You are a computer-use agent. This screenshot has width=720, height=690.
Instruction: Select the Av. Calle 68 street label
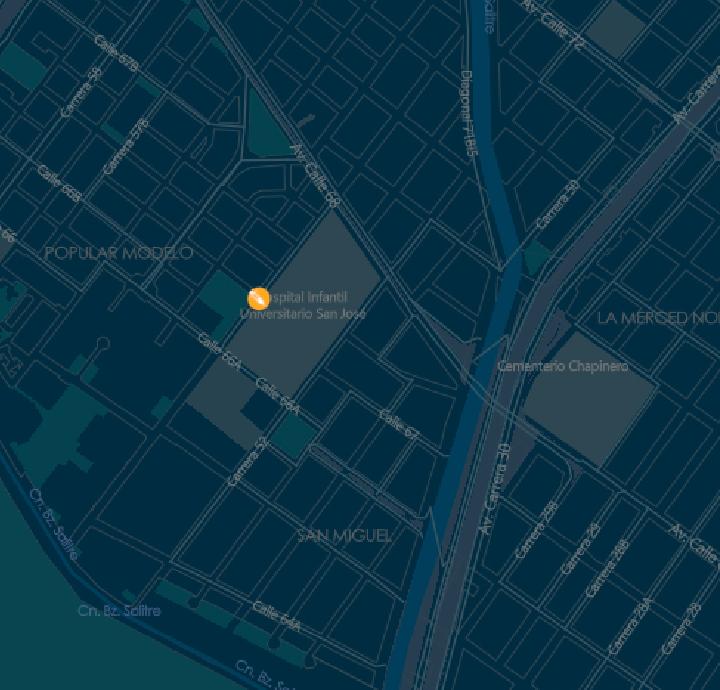315,176
